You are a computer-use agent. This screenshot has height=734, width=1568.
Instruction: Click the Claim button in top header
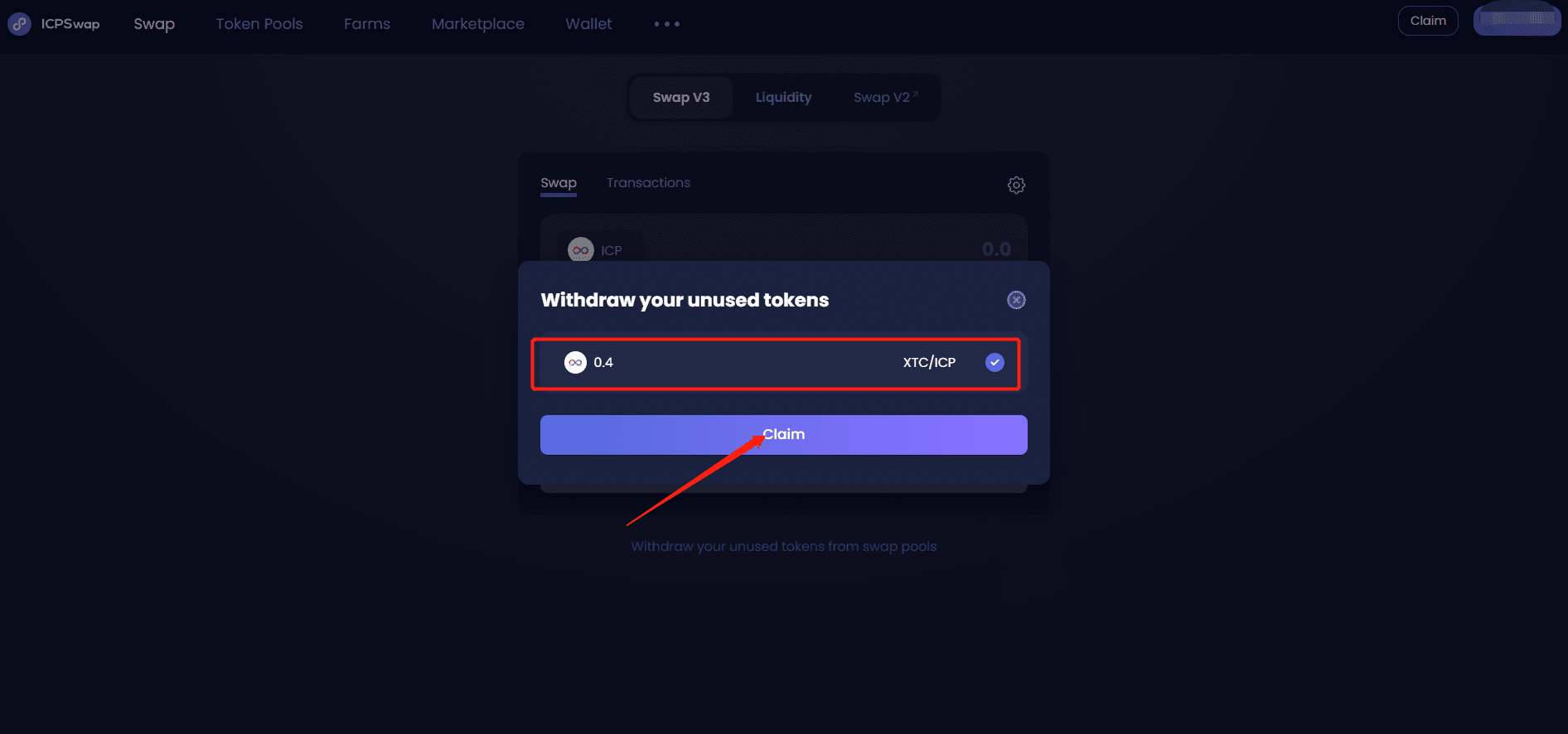pos(1428,21)
